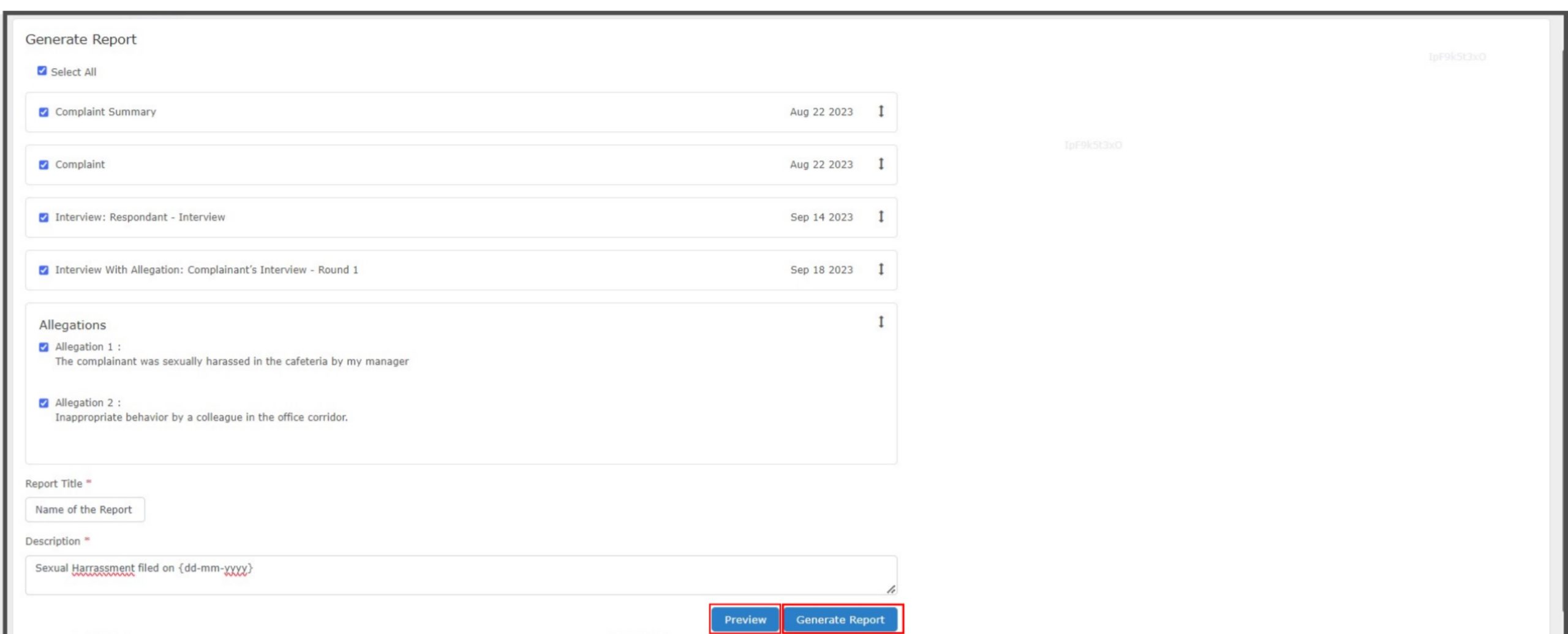Uncheck the Complaint row checkbox
The image size is (1568, 634).
pyautogui.click(x=43, y=165)
